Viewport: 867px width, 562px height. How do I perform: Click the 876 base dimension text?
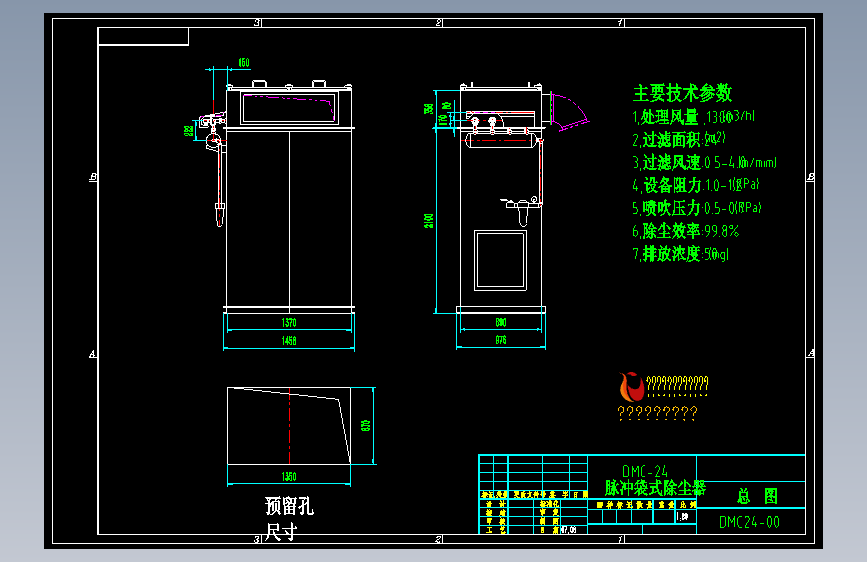501,340
